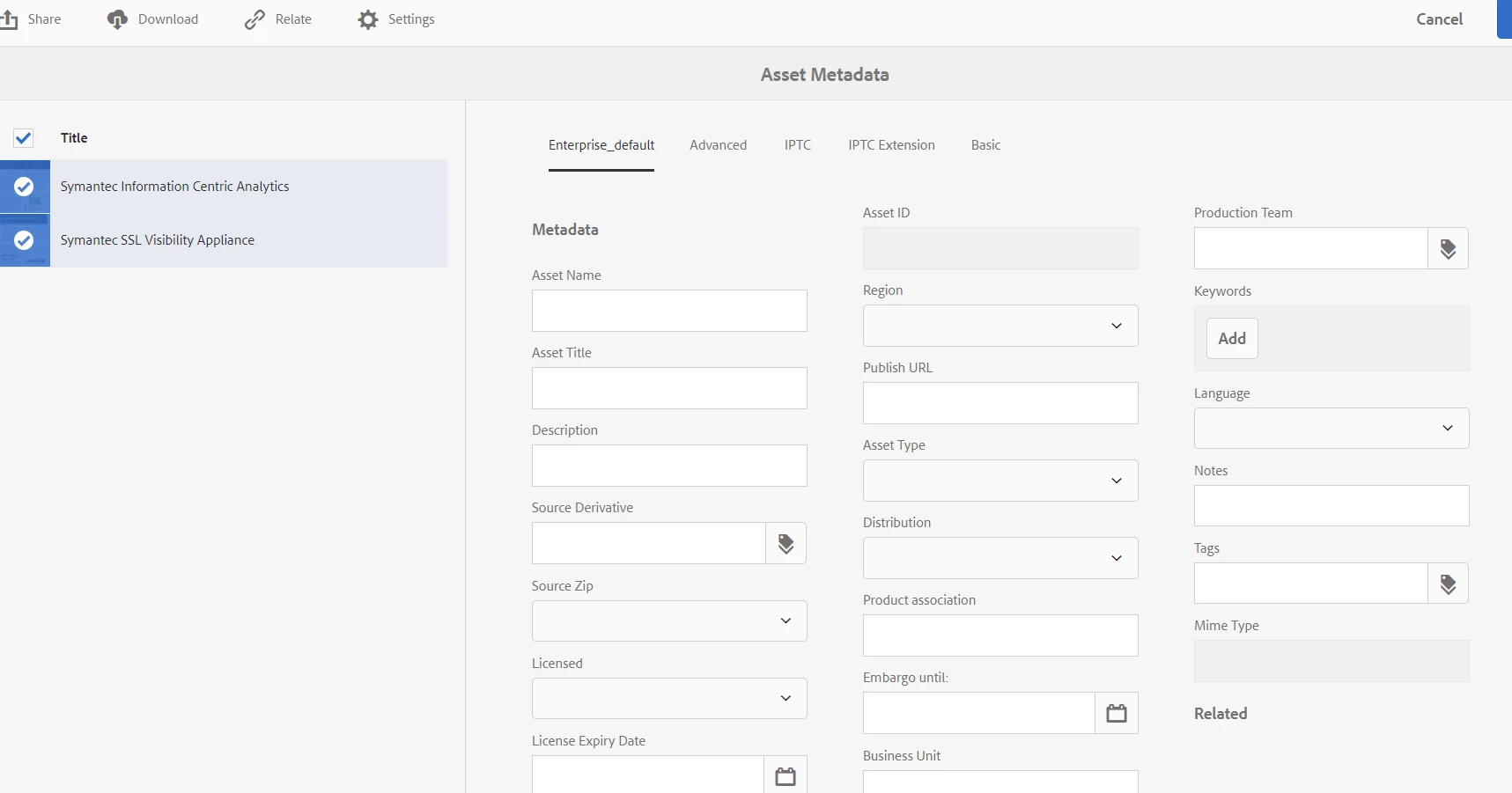Switch to the Advanced tab
This screenshot has width=1512, height=793.
pos(719,145)
